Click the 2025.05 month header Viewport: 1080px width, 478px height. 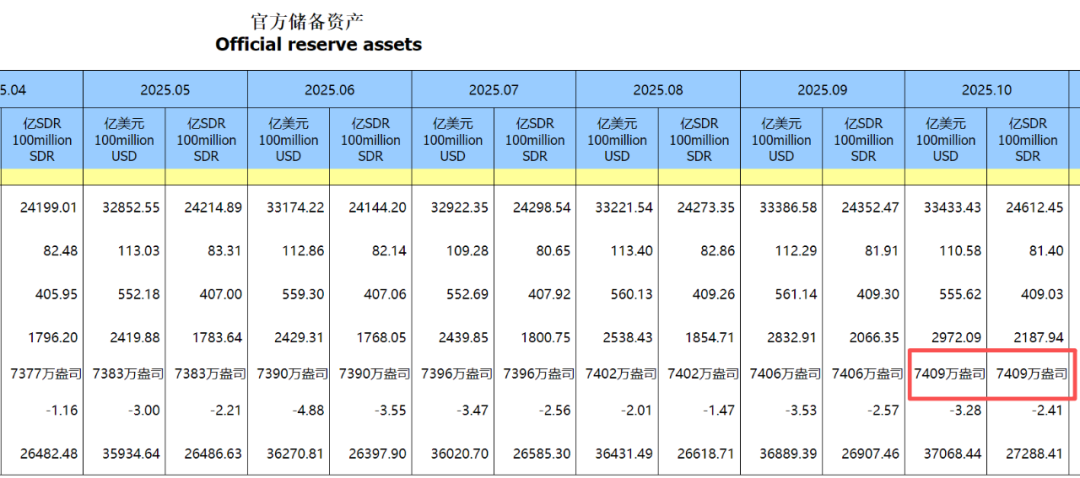[x=165, y=90]
